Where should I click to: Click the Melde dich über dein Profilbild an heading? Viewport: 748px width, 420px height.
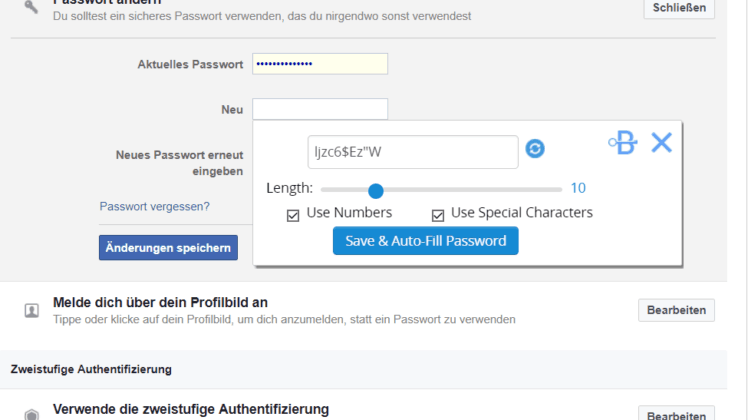[160, 303]
